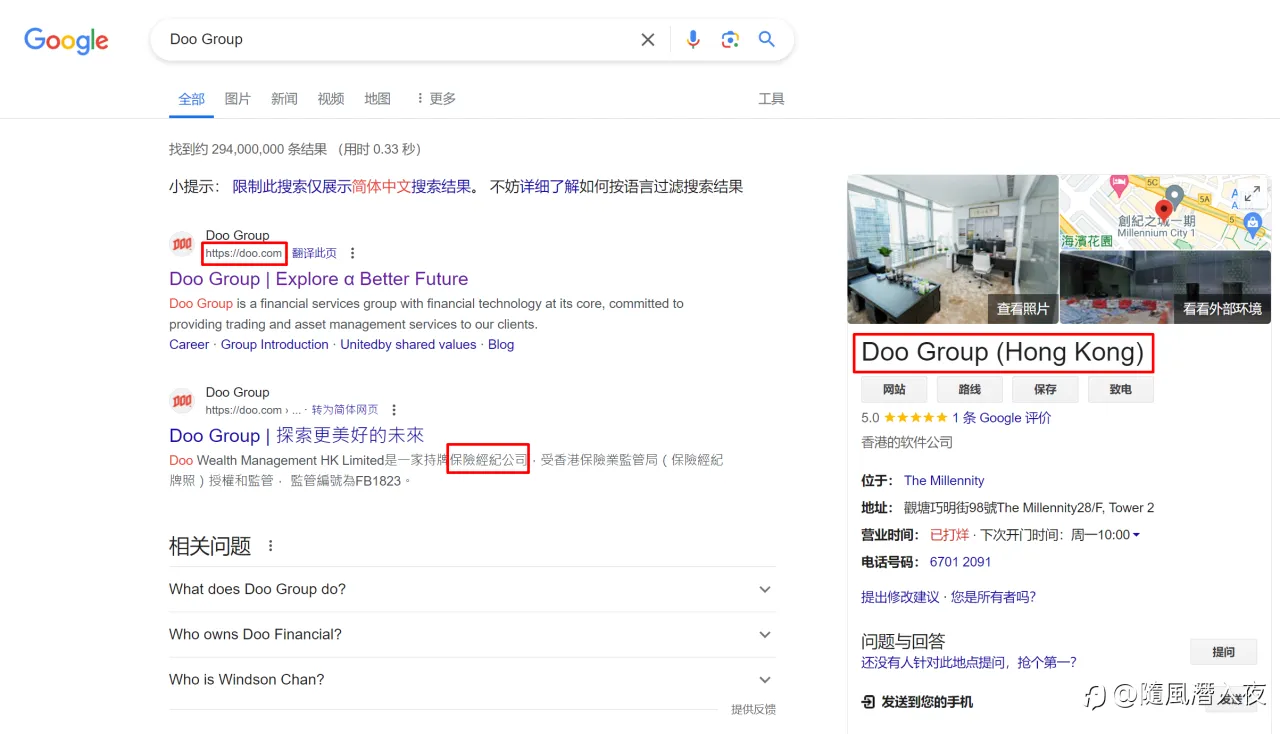Switch to the 视频 tab
This screenshot has width=1280, height=734.
[331, 99]
